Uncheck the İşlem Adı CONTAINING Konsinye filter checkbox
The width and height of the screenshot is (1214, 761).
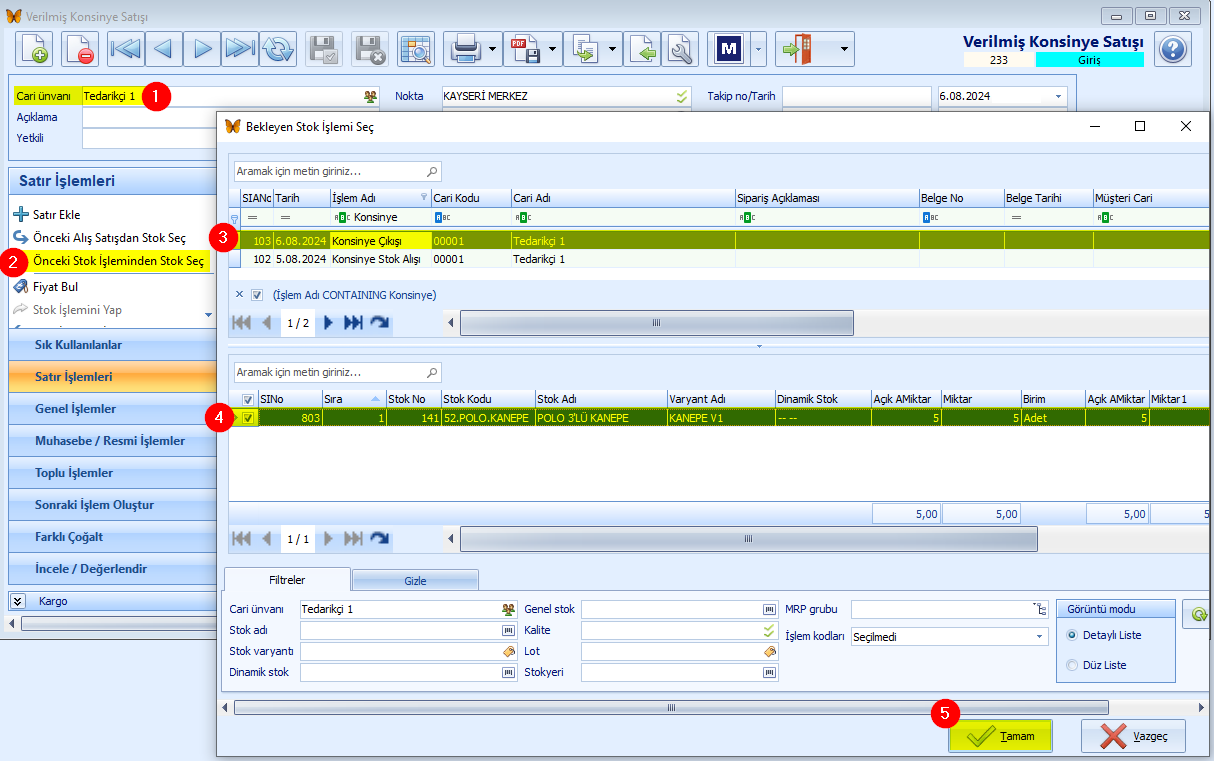click(257, 295)
